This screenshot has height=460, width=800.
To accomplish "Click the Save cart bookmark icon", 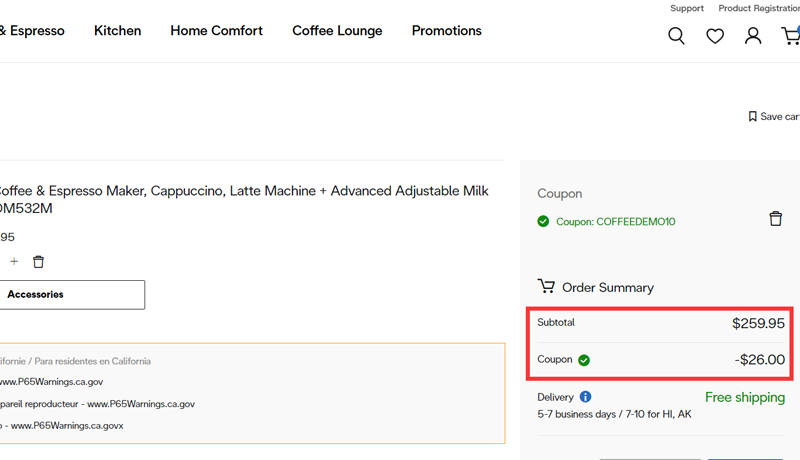I will click(753, 117).
